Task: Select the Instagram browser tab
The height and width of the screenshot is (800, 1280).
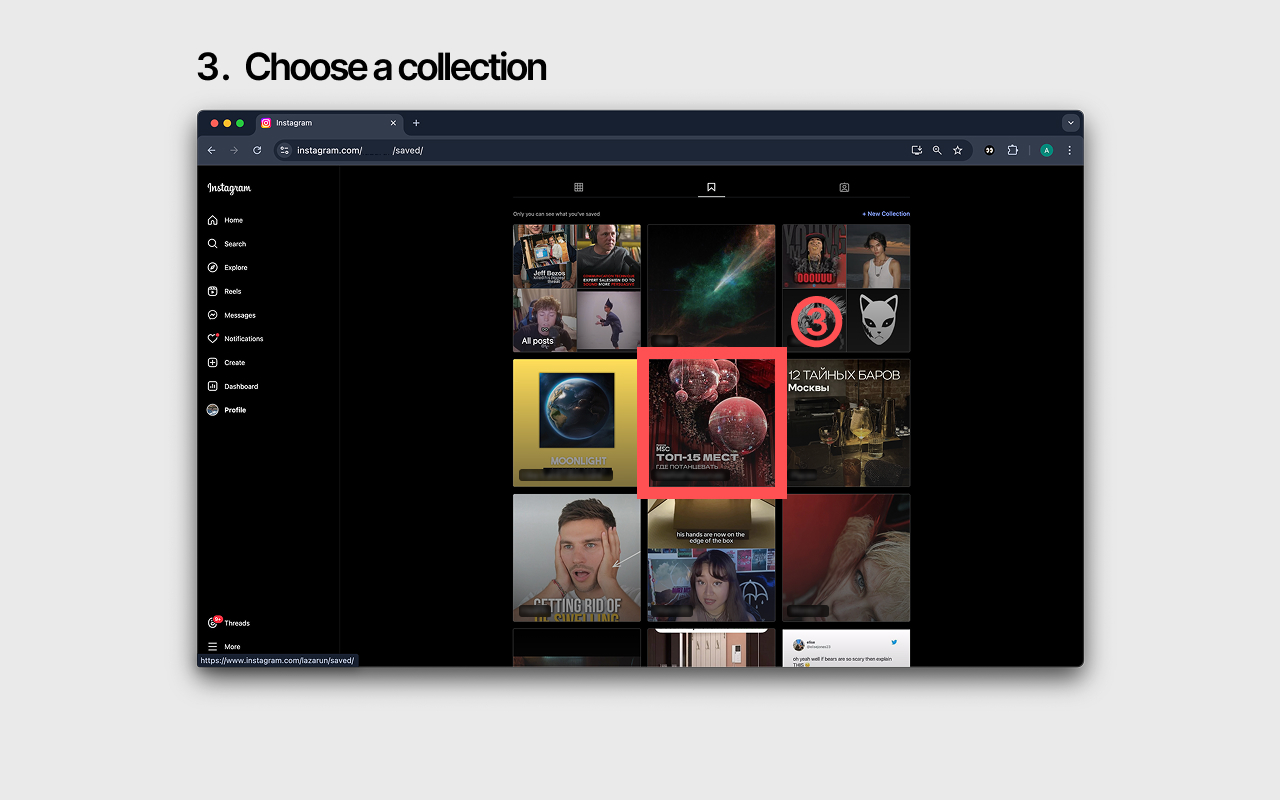Action: [x=329, y=123]
